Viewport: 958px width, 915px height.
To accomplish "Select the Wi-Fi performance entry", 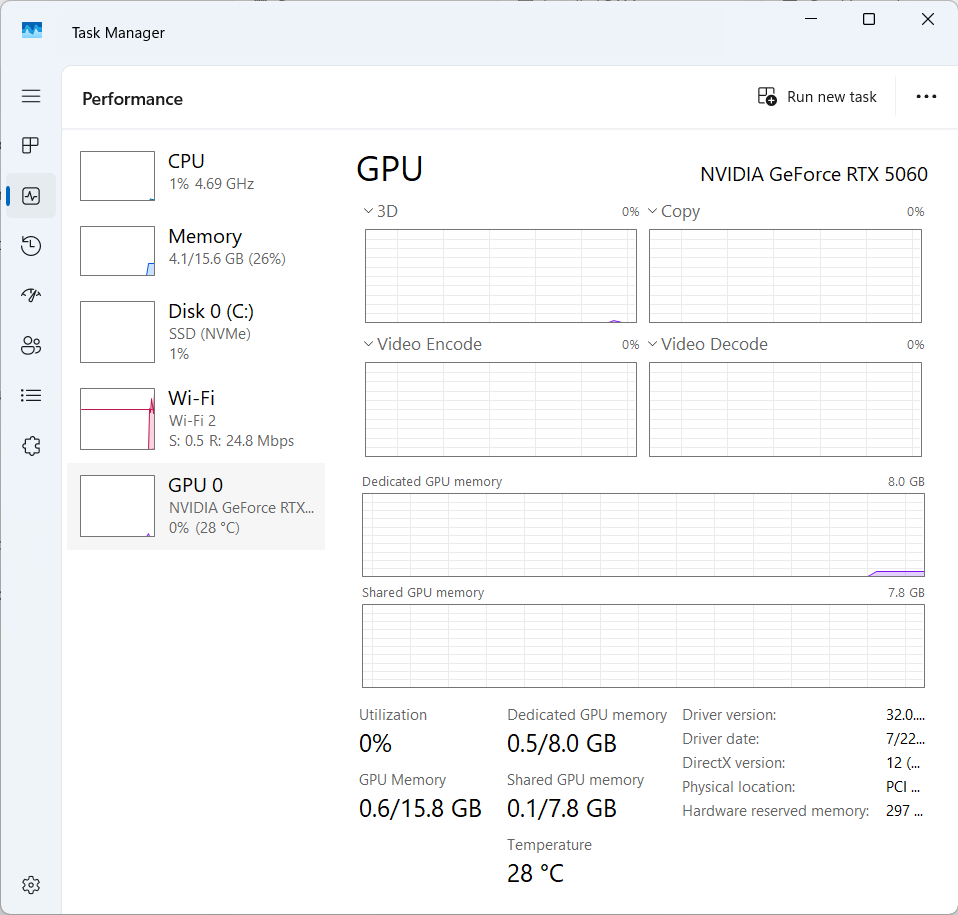I will coord(196,419).
